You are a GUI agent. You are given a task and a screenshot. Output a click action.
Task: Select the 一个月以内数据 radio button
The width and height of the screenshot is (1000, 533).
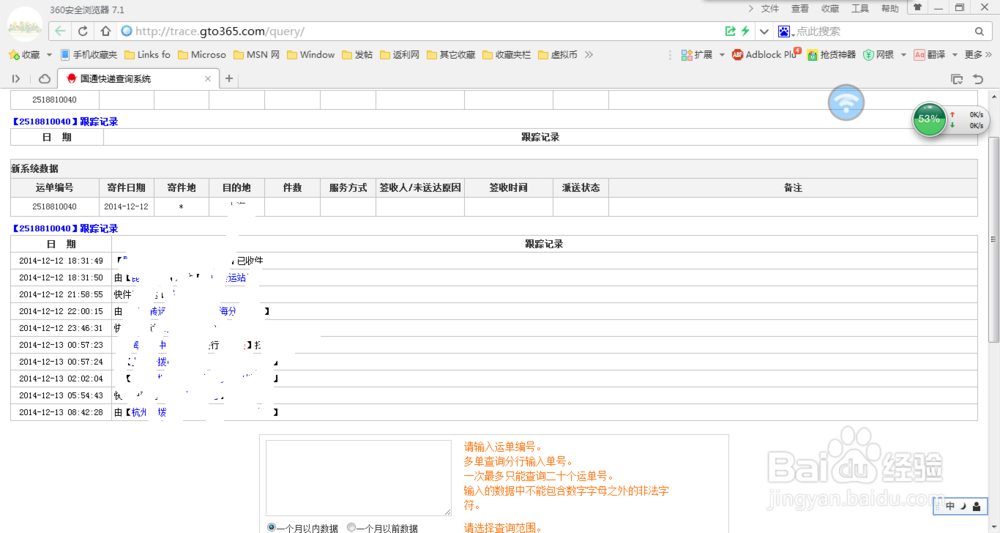click(x=272, y=527)
